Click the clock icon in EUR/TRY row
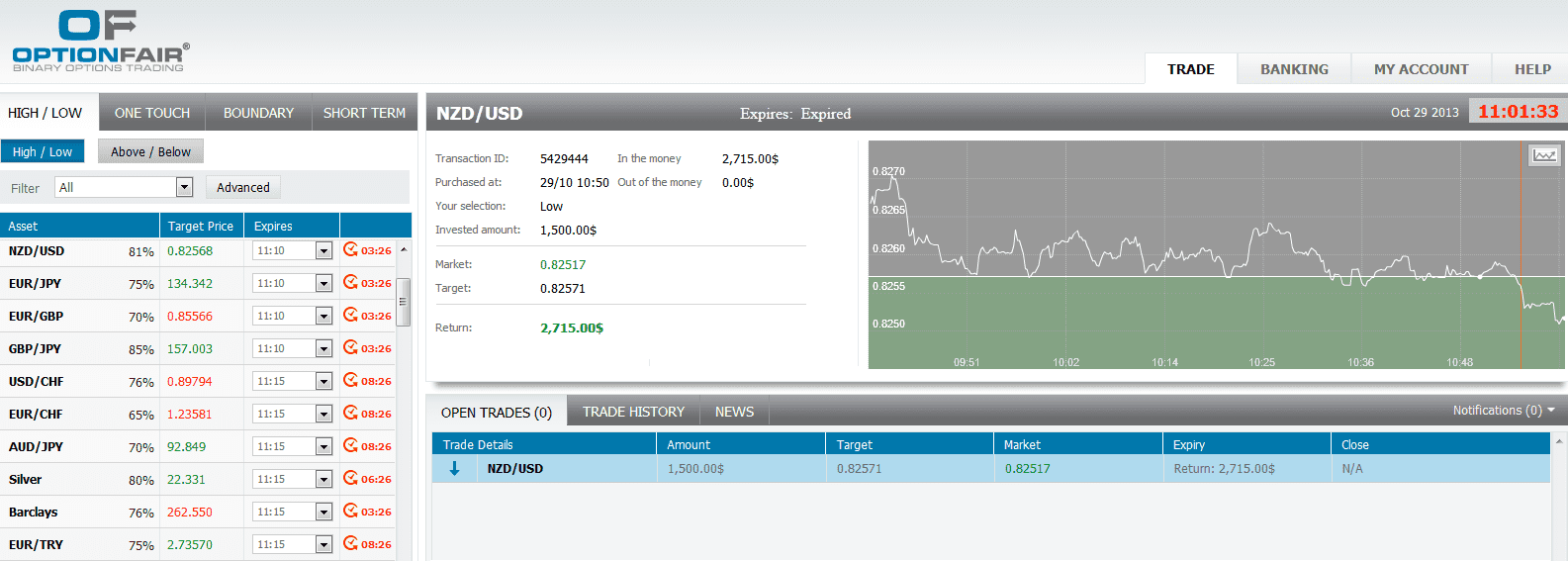Viewport: 1568px width, 561px height. (350, 543)
